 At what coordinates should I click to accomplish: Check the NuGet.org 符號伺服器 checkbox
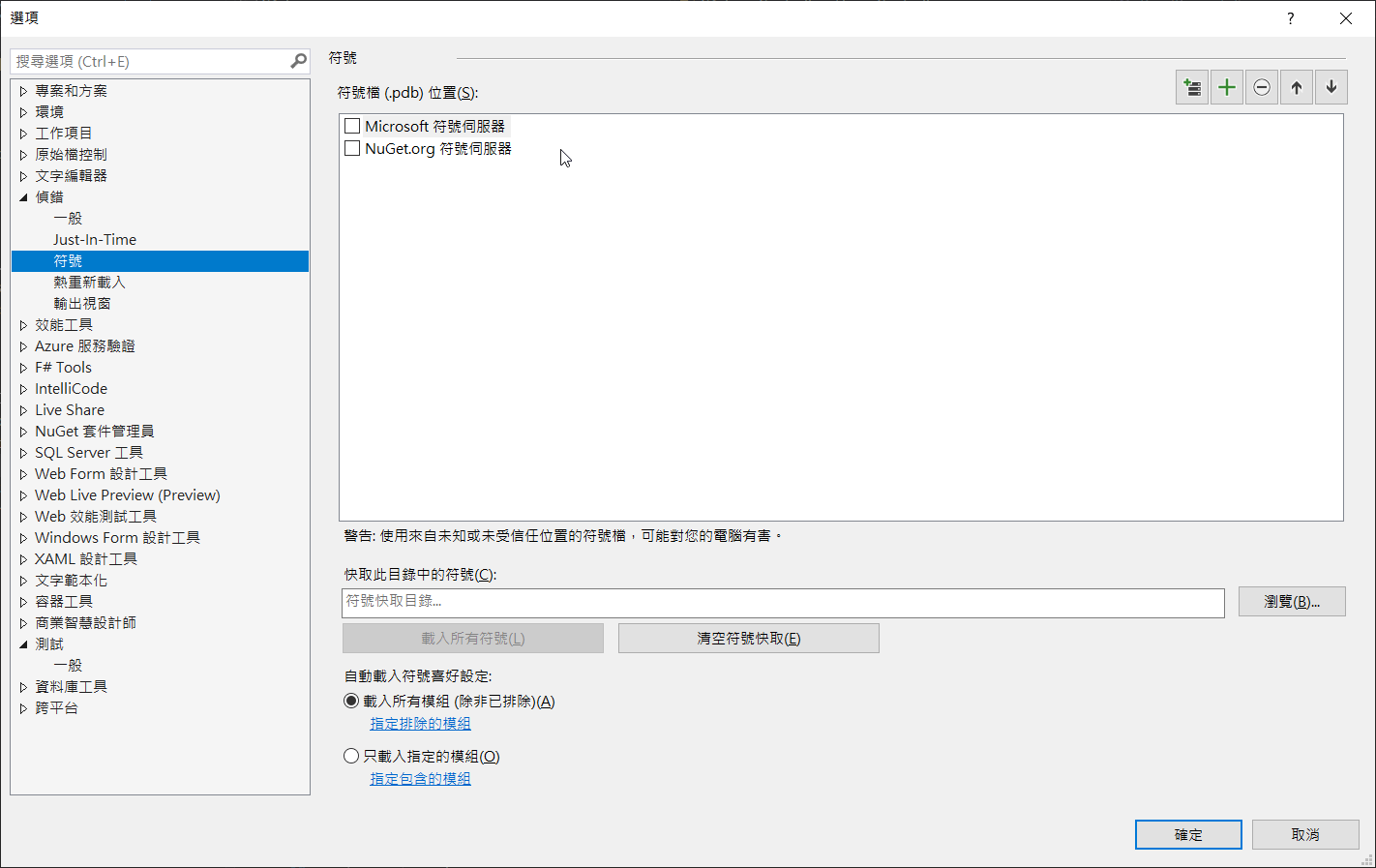pos(352,148)
